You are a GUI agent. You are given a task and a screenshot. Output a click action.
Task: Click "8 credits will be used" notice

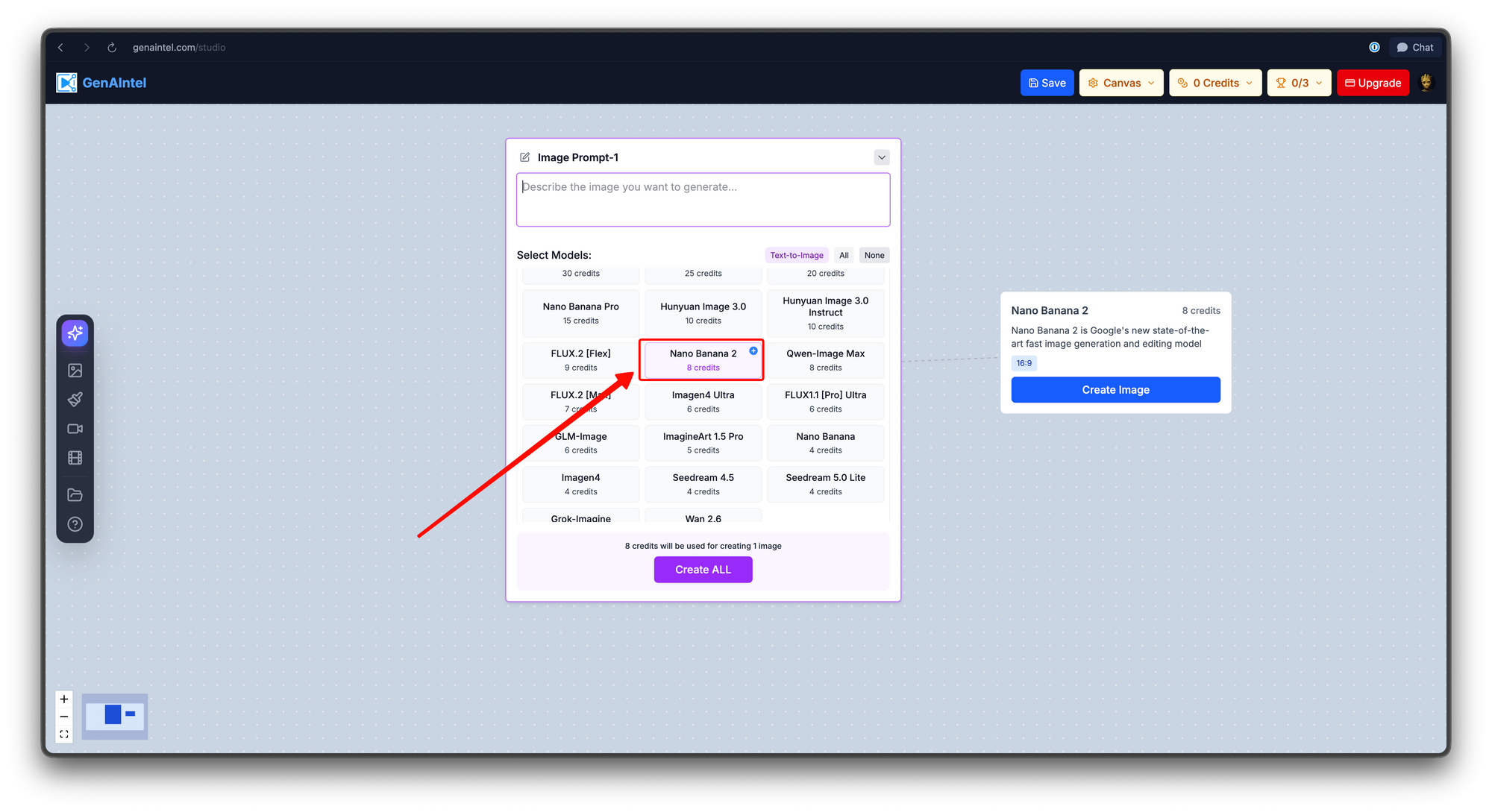pyautogui.click(x=703, y=546)
